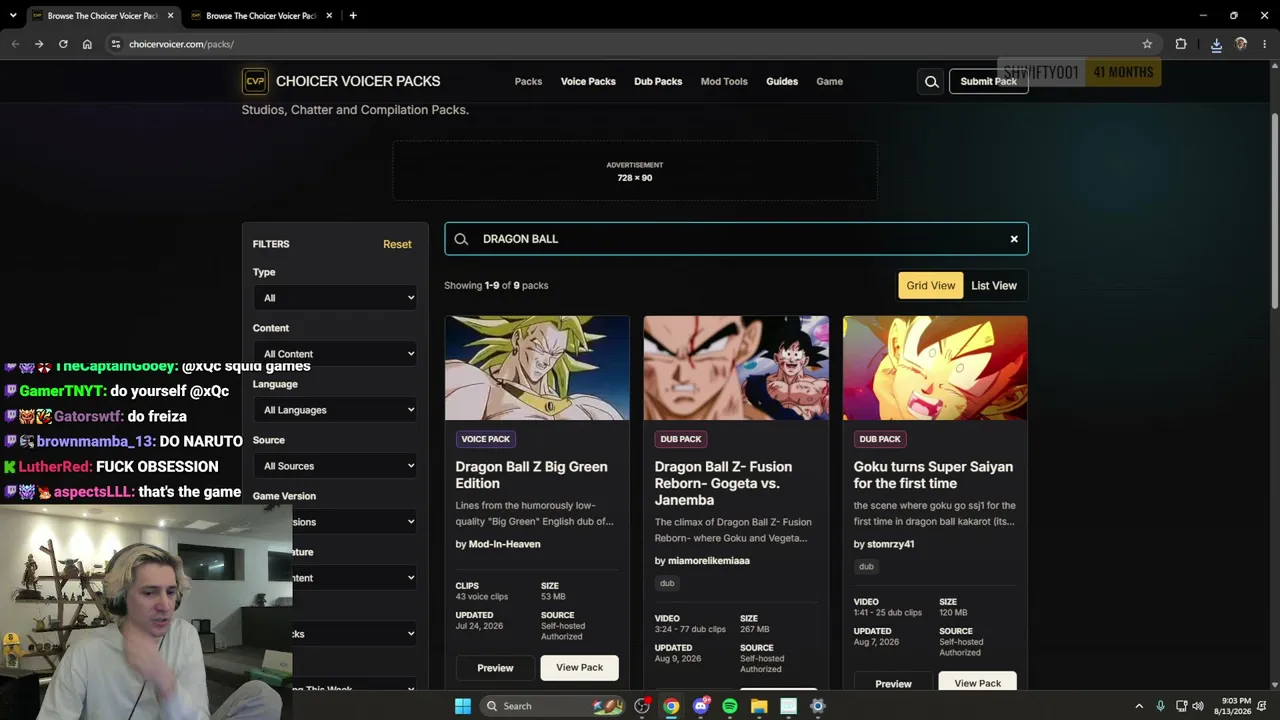Viewport: 1280px width, 720px height.
Task: Close the first Choicer Voicer tab
Action: coord(171,16)
